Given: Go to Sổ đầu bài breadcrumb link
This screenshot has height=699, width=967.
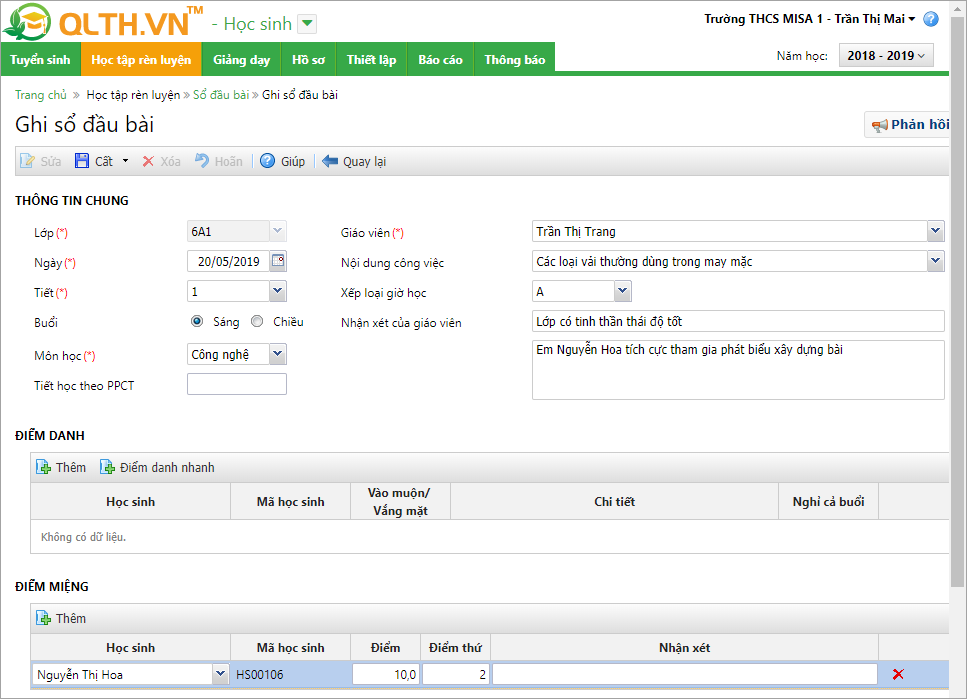Looking at the screenshot, I should click(x=221, y=94).
